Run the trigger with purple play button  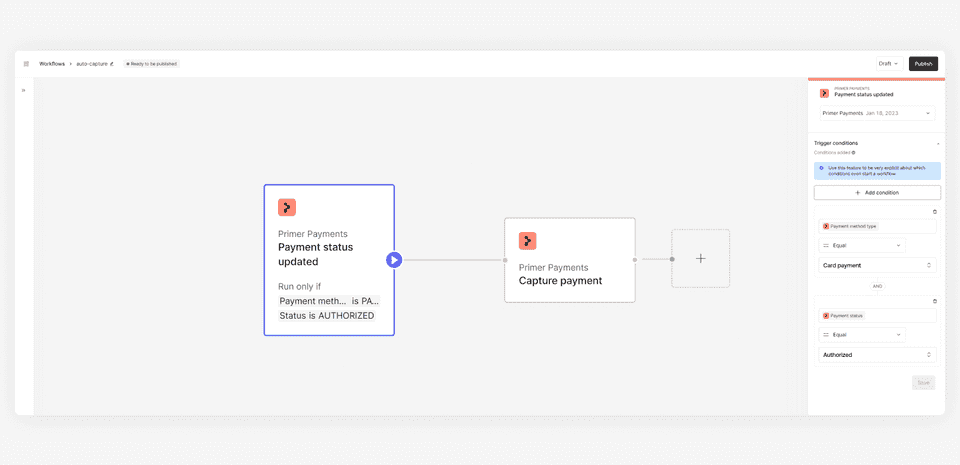pos(394,260)
